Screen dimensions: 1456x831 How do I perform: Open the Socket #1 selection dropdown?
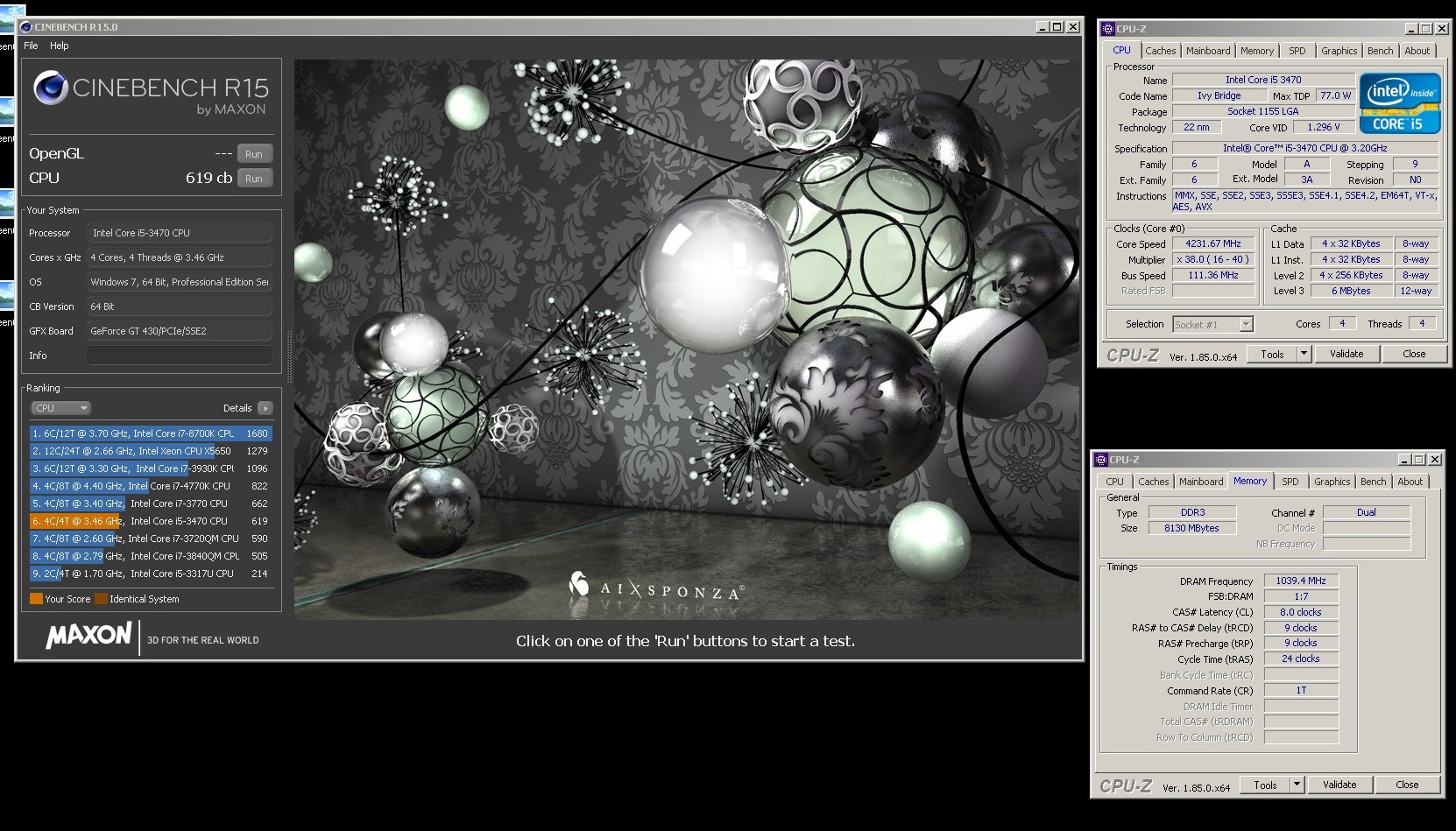(1213, 324)
